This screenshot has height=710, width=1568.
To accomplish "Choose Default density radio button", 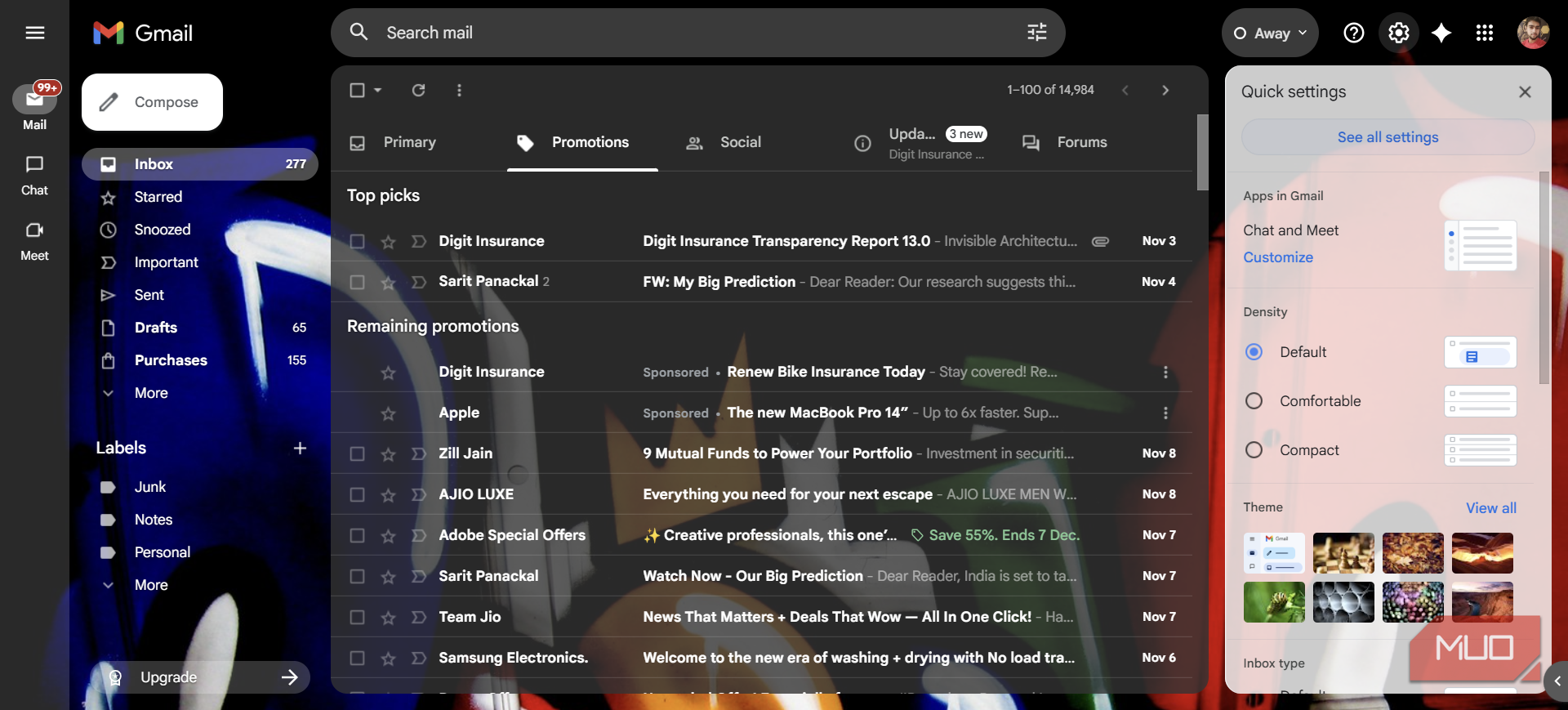I will tap(1254, 352).
